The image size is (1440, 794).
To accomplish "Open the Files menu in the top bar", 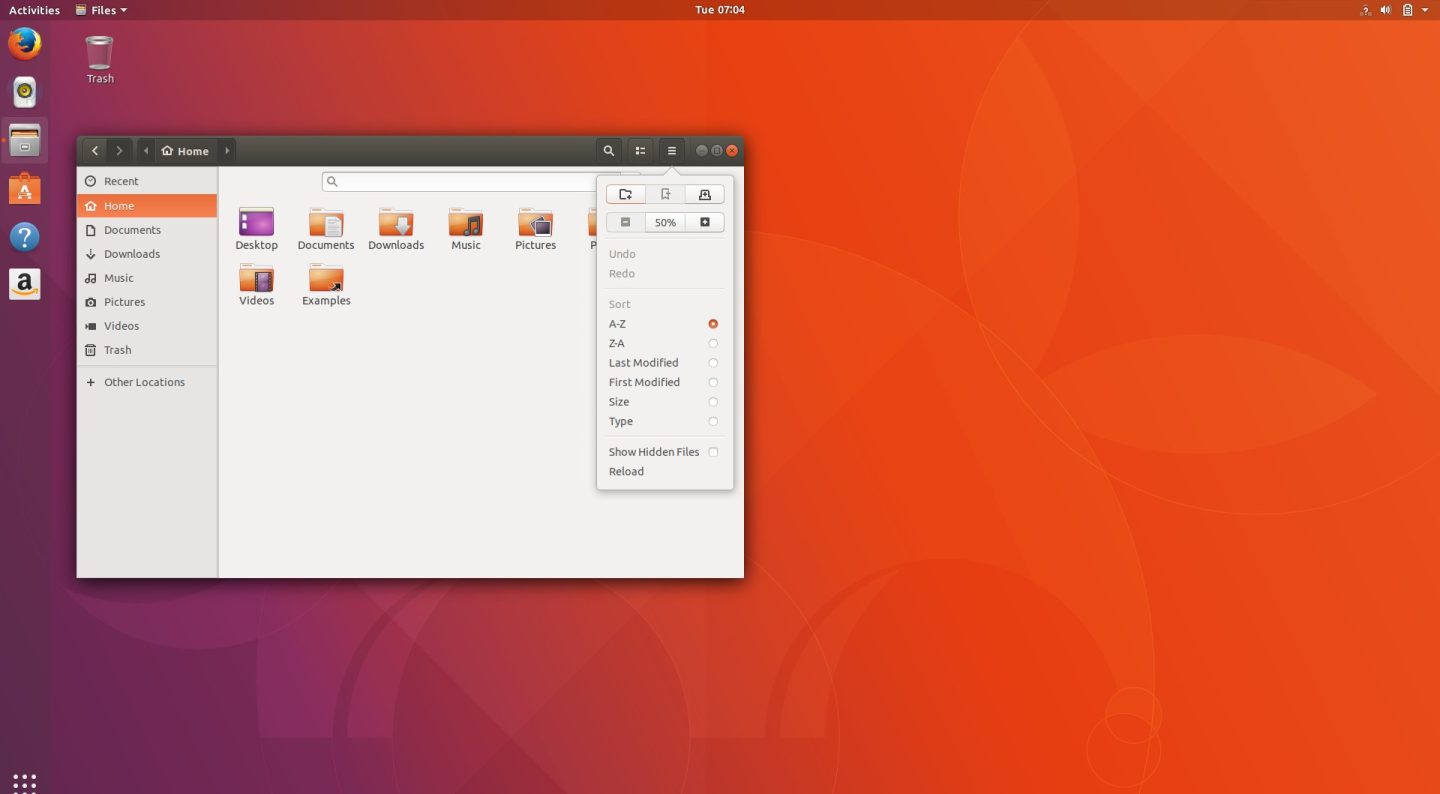I will click(100, 10).
